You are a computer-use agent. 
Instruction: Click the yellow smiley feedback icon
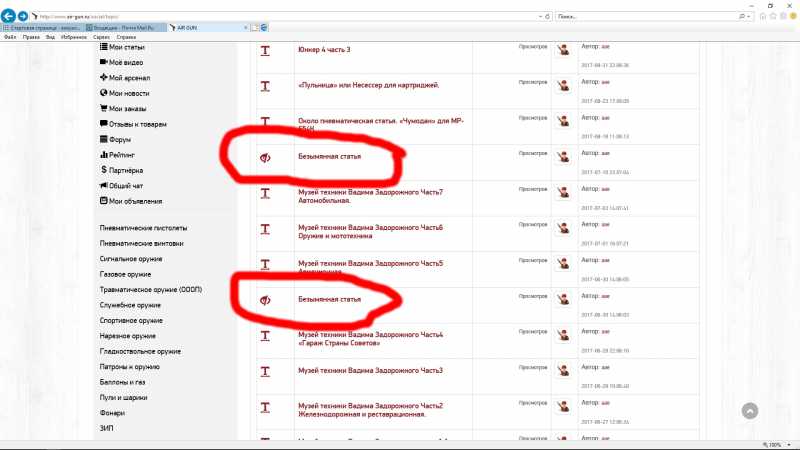click(793, 16)
